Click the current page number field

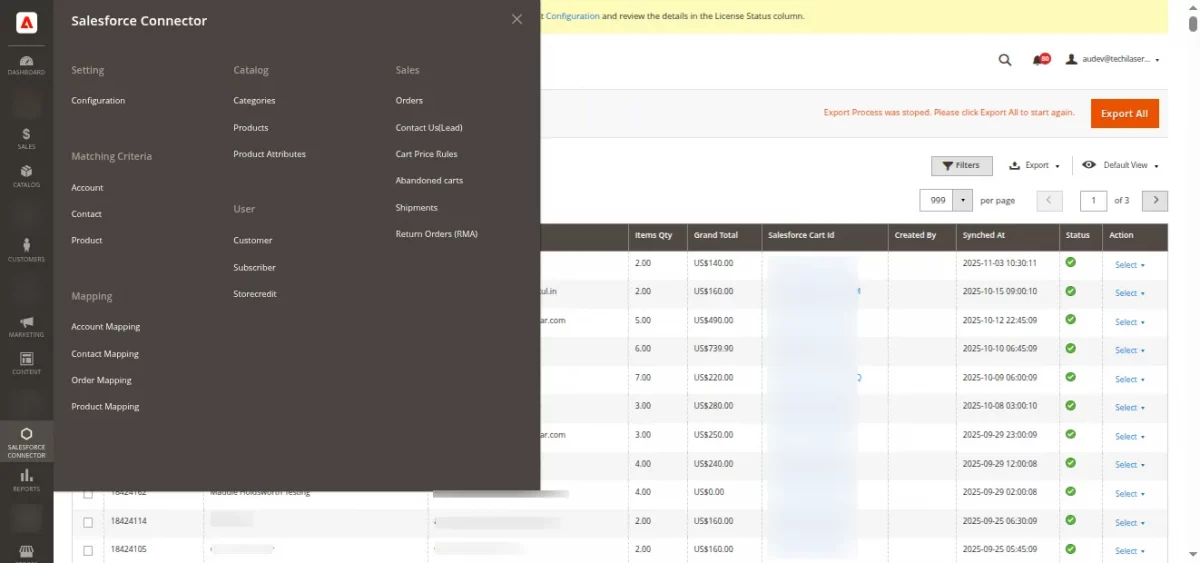point(1093,200)
